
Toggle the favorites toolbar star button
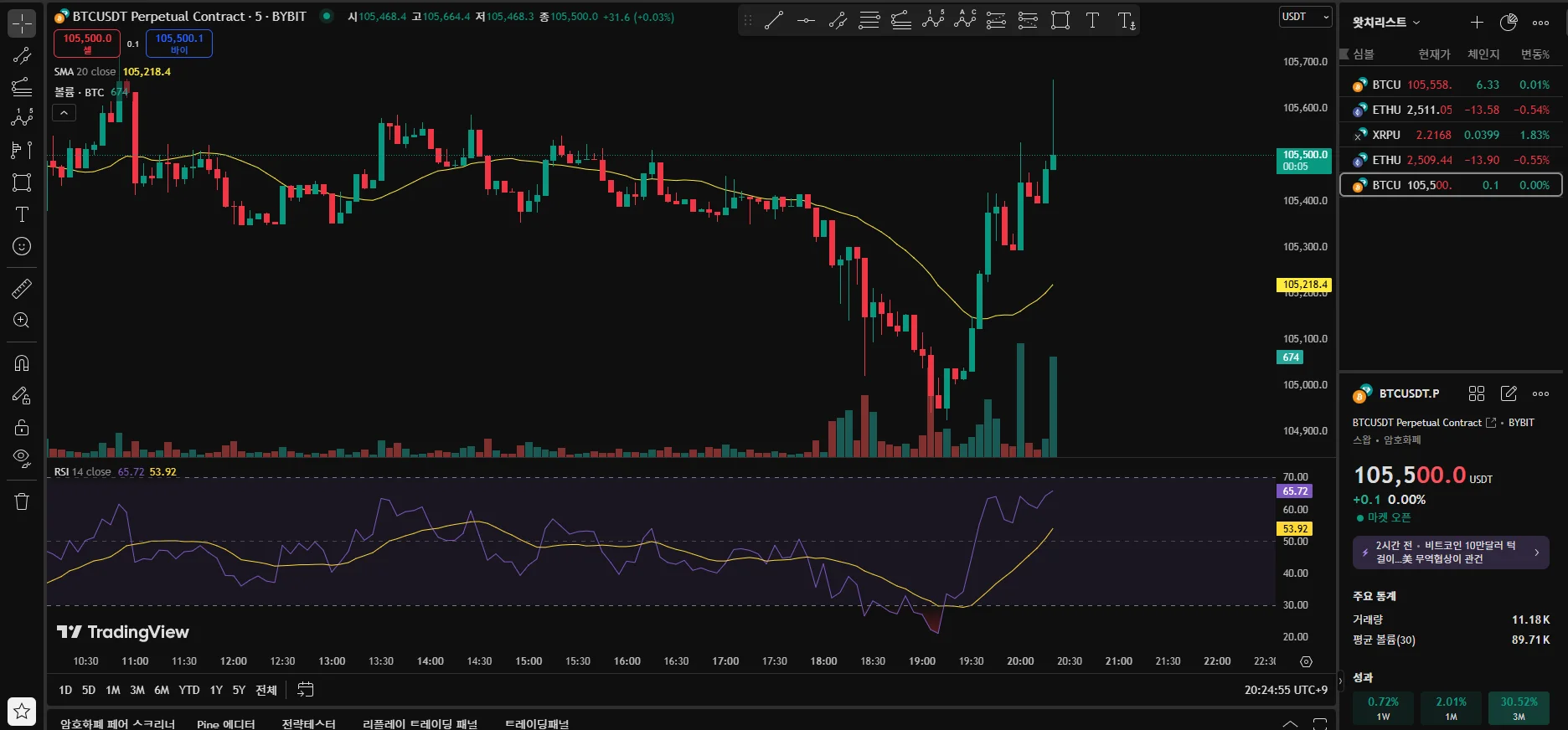tap(22, 712)
